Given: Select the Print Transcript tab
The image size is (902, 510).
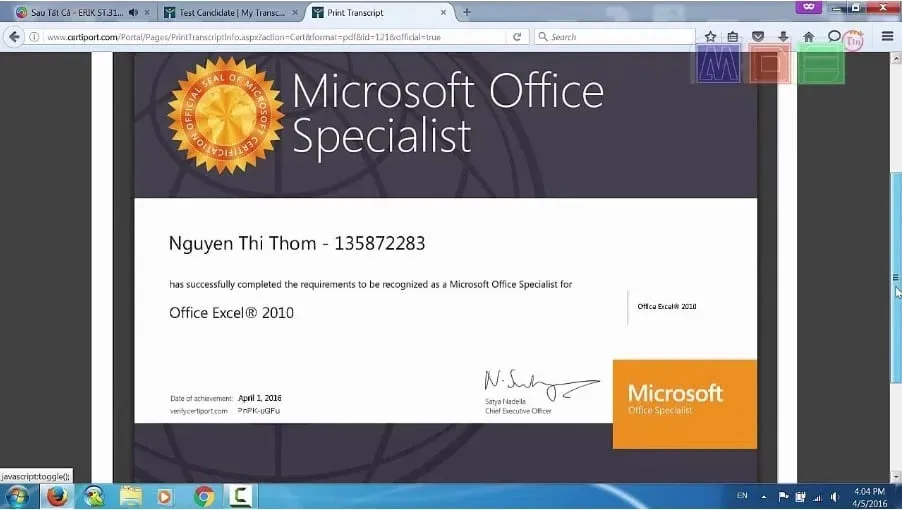Looking at the screenshot, I should tap(355, 12).
